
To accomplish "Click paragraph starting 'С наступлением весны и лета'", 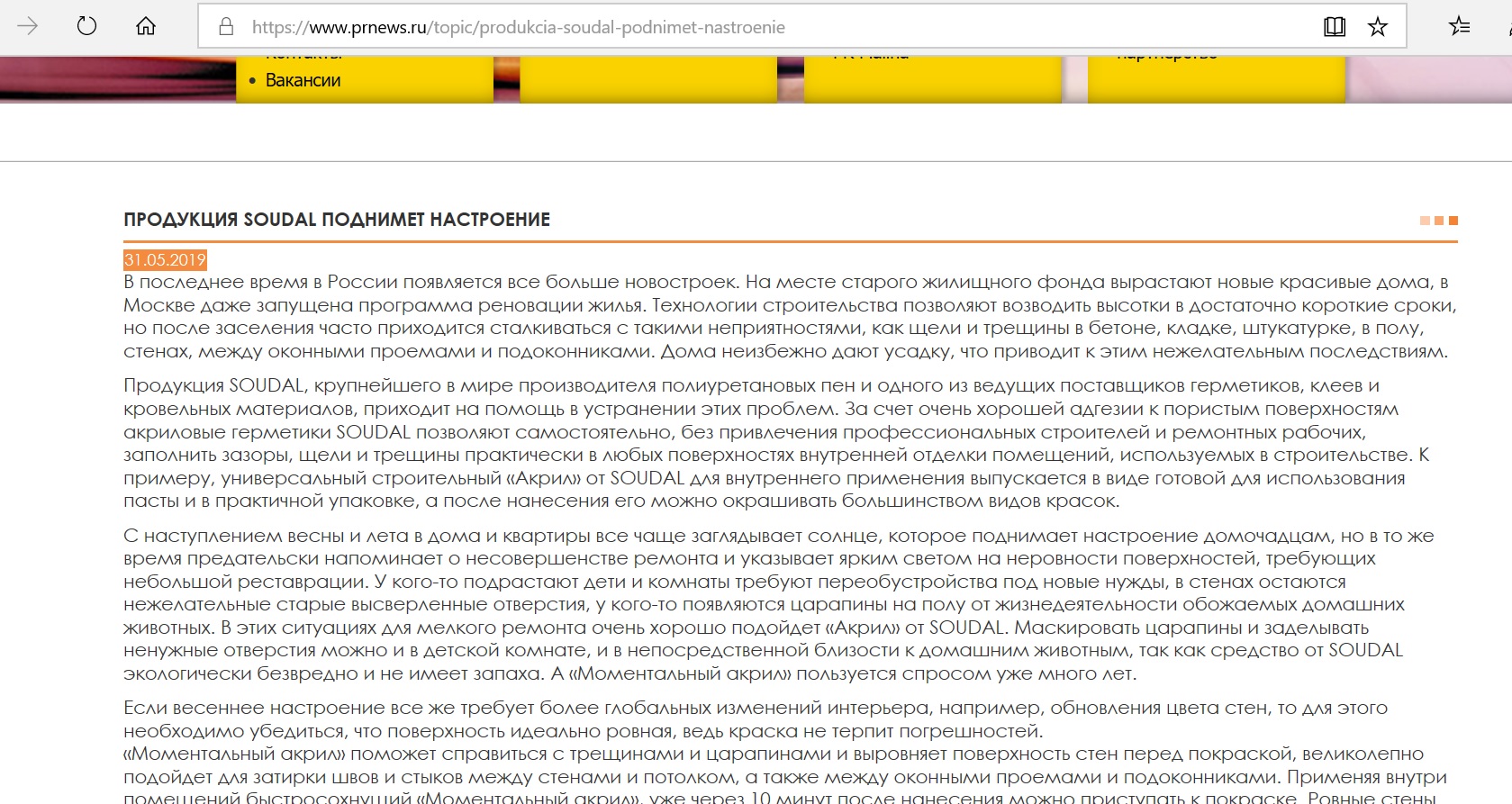I will click(x=779, y=605).
